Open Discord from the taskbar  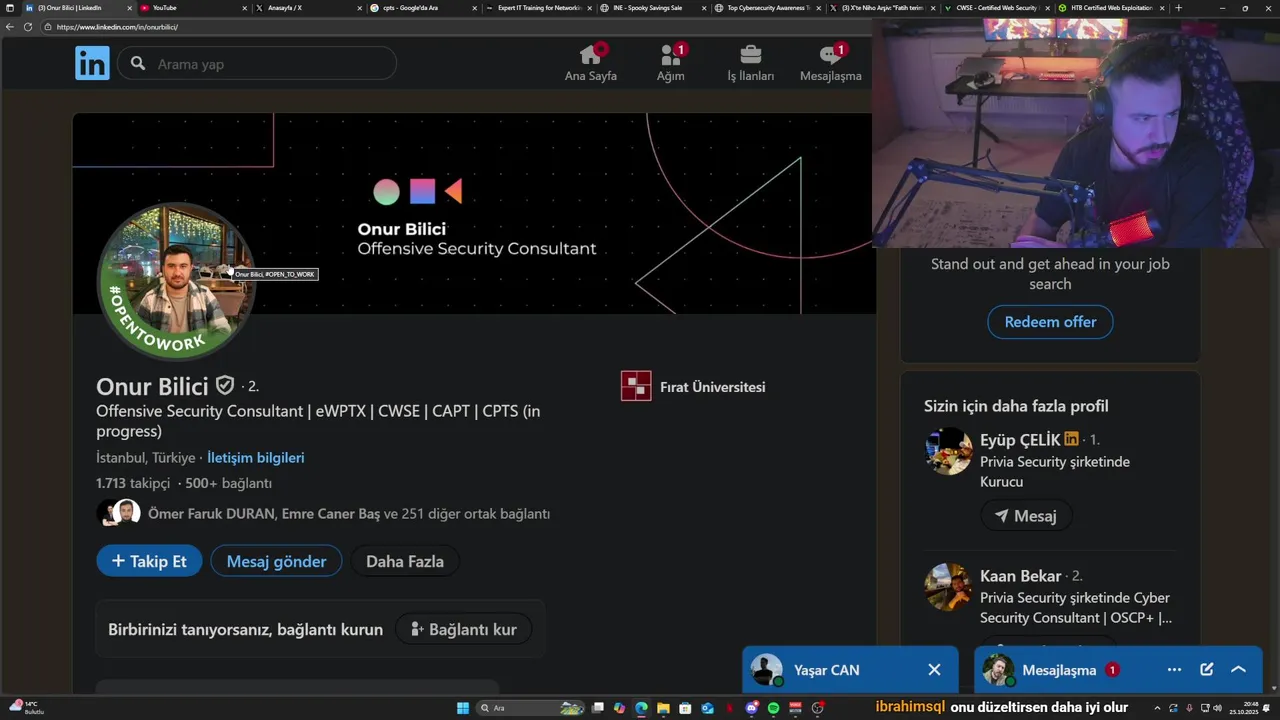[751, 708]
